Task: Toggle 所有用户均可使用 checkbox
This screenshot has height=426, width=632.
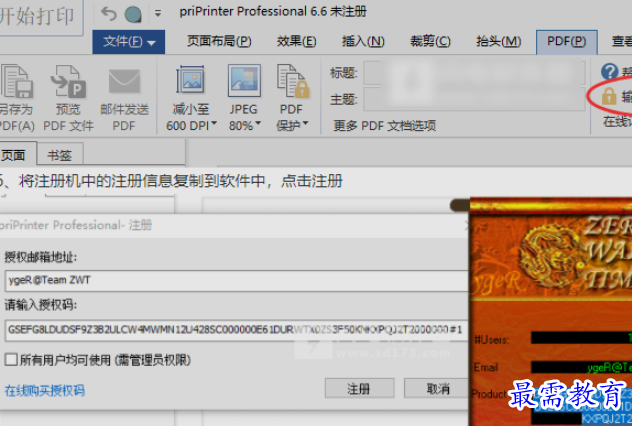Action: click(x=11, y=360)
